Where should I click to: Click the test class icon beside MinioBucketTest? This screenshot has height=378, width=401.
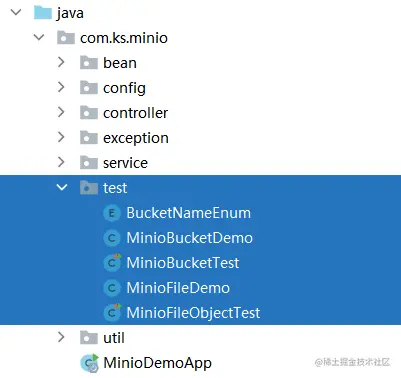click(112, 263)
